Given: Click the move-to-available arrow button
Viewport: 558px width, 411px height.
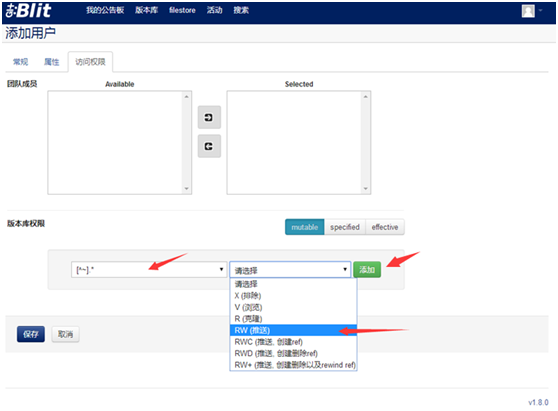Looking at the screenshot, I should (209, 146).
